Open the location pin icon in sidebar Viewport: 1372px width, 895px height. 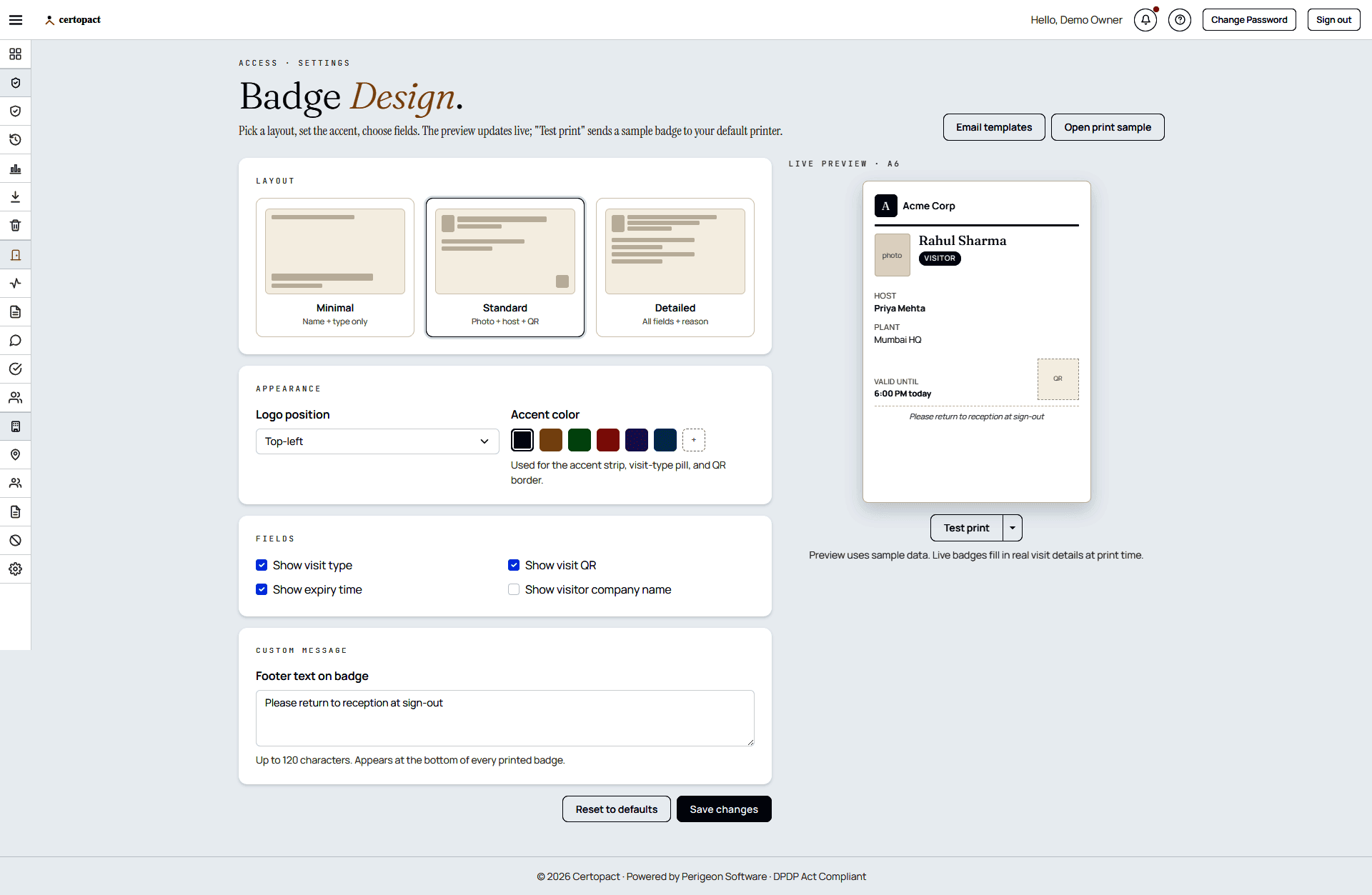[x=15, y=455]
